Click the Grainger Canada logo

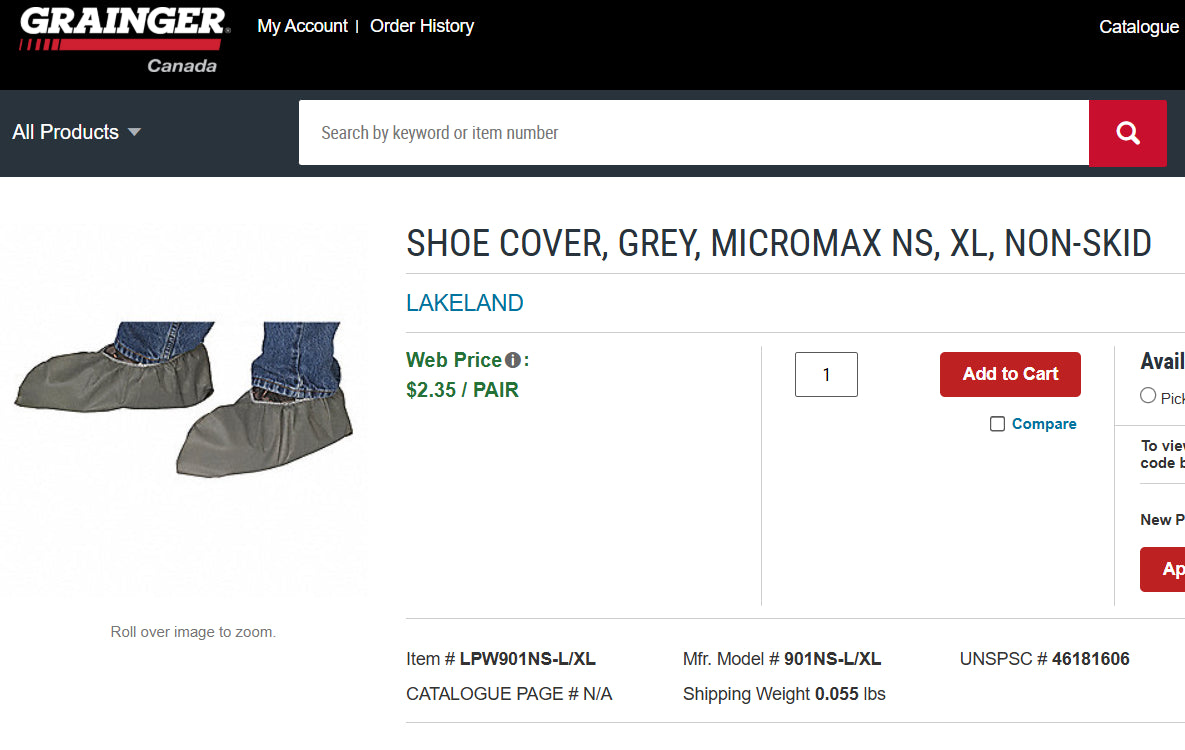pos(124,40)
